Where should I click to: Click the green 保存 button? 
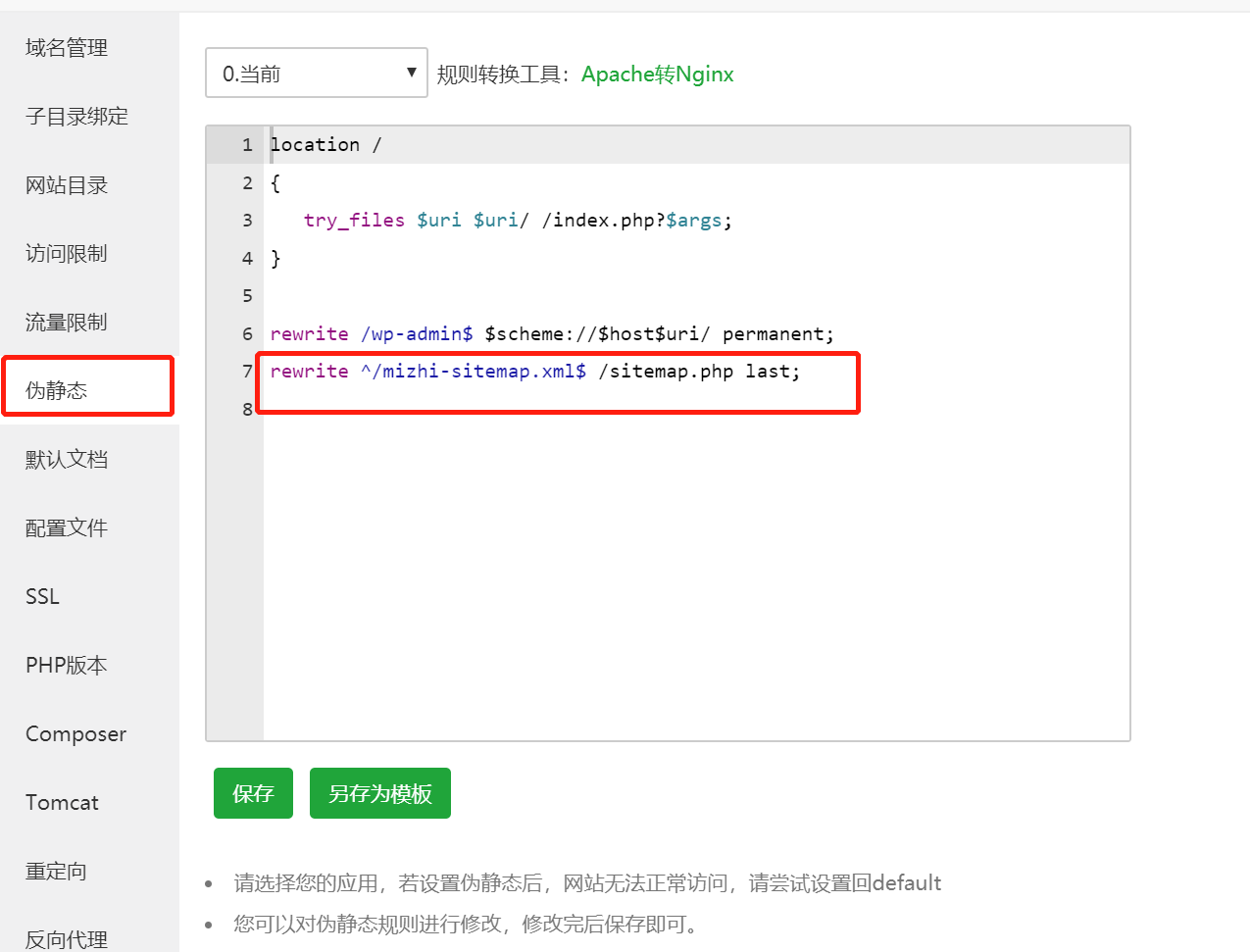[x=253, y=793]
